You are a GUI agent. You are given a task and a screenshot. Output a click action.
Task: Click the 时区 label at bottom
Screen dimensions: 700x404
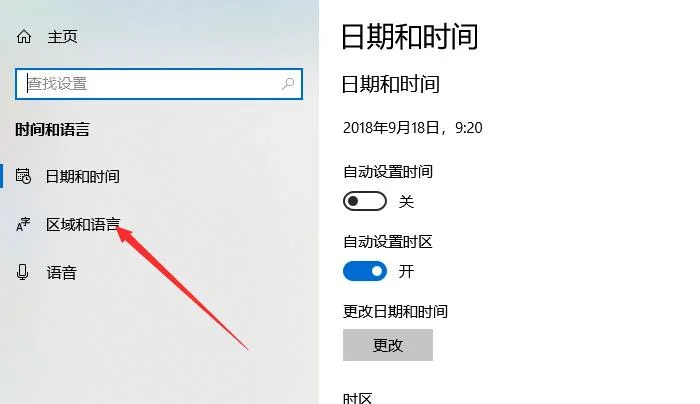357,398
